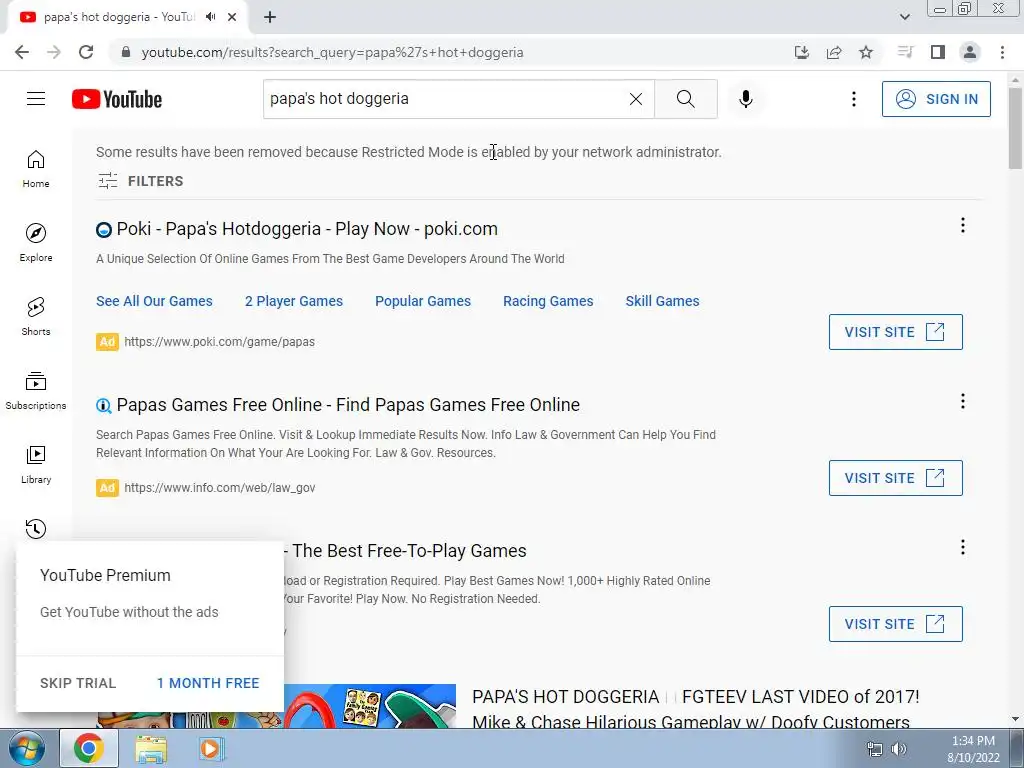
Task: Select the papa's hot doggeria tab
Action: coord(119,17)
